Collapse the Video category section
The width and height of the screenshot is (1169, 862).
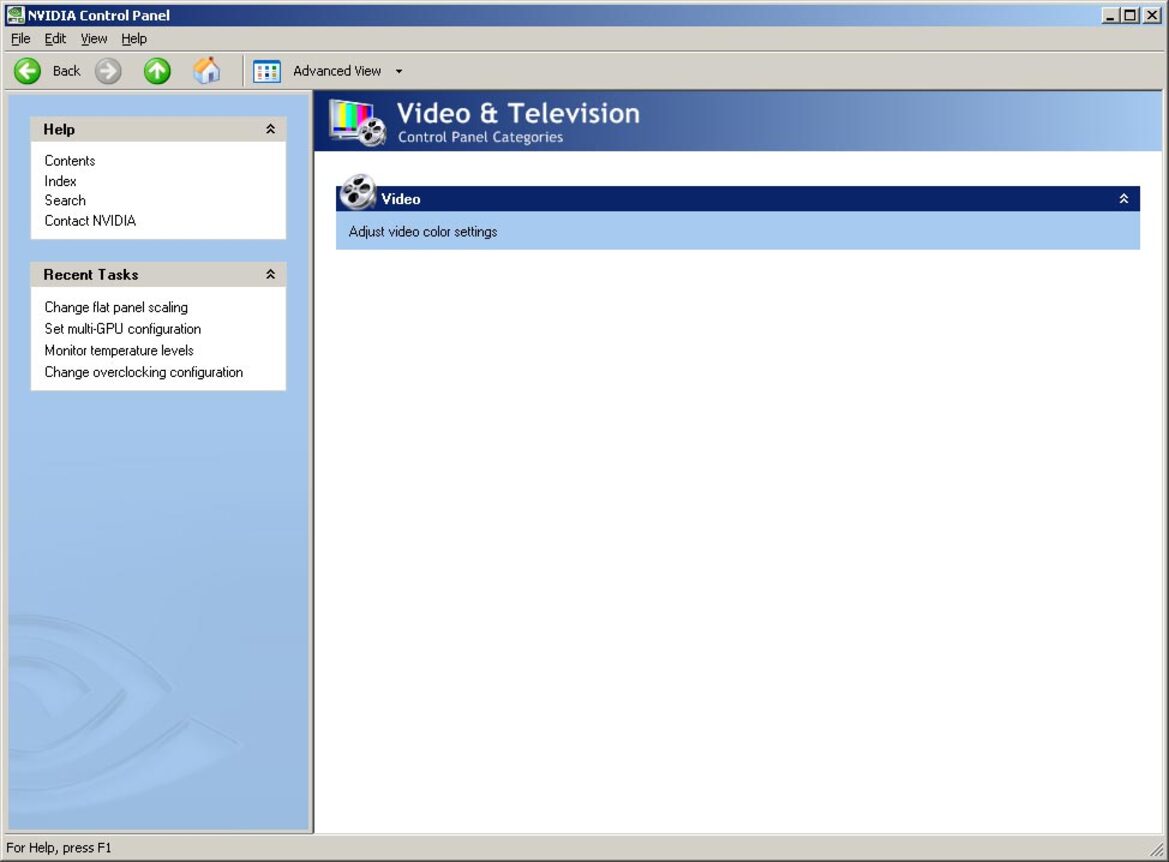[1124, 198]
